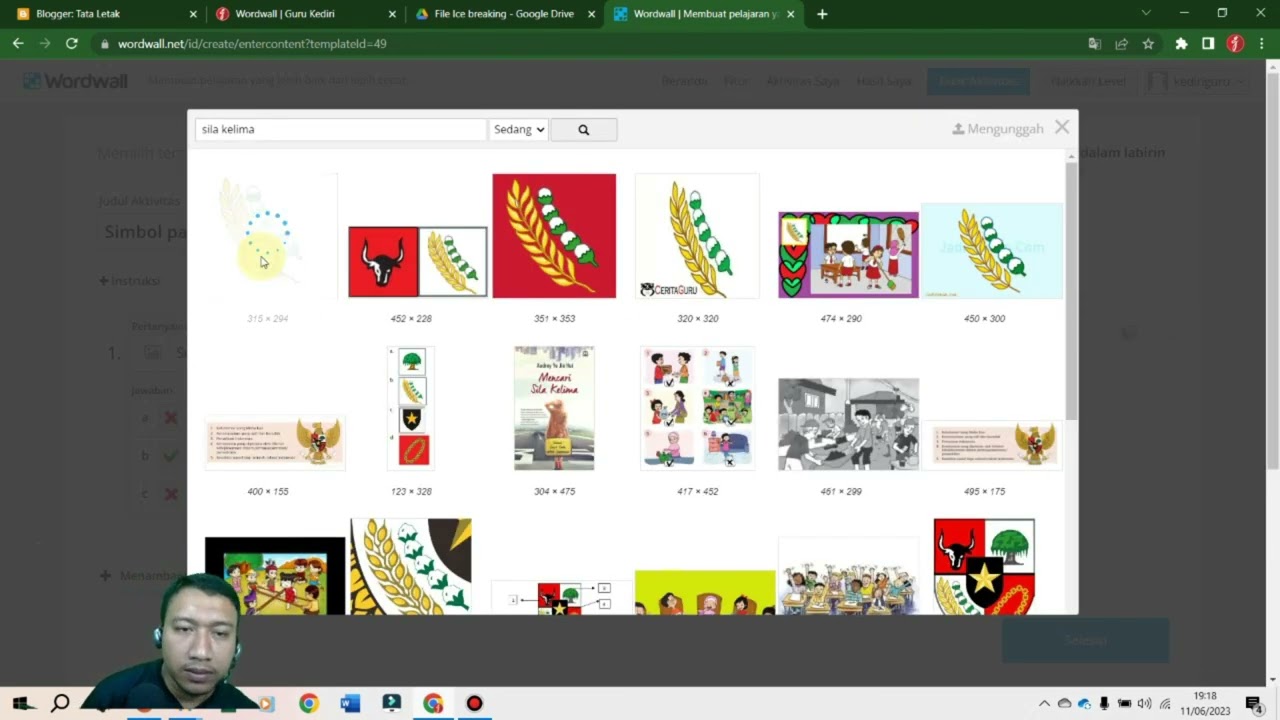Viewport: 1280px width, 720px height.
Task: Close the Blogger: Tata Letak tab
Action: click(x=193, y=14)
